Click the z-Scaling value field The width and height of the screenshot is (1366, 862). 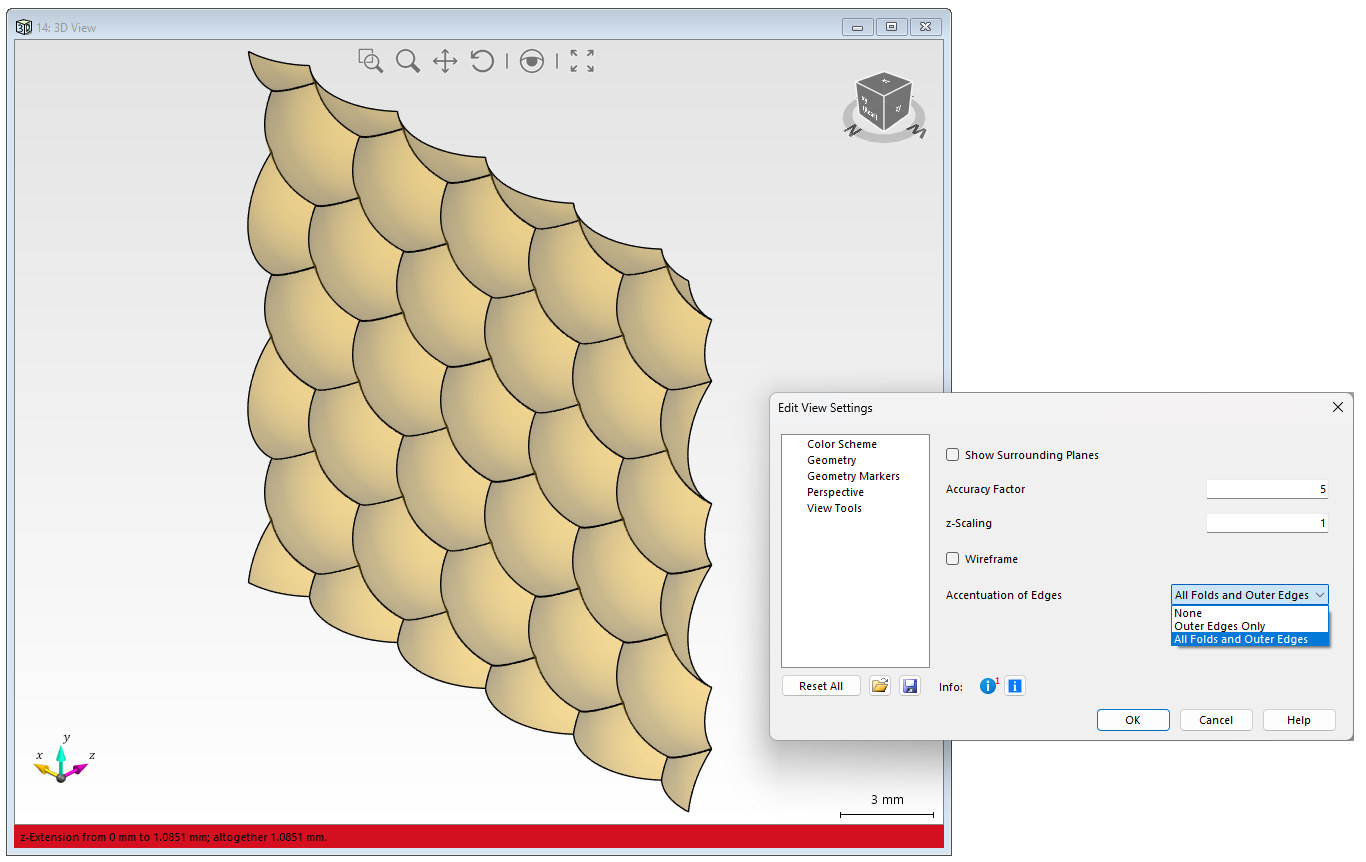coord(1267,523)
